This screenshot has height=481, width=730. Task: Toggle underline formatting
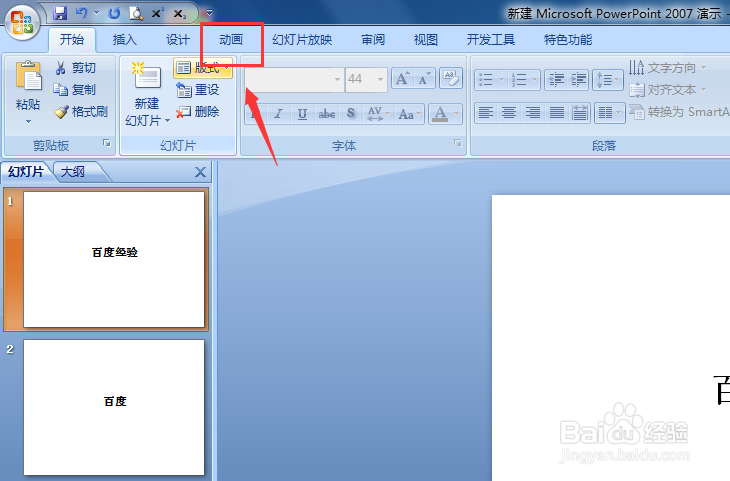[x=303, y=114]
